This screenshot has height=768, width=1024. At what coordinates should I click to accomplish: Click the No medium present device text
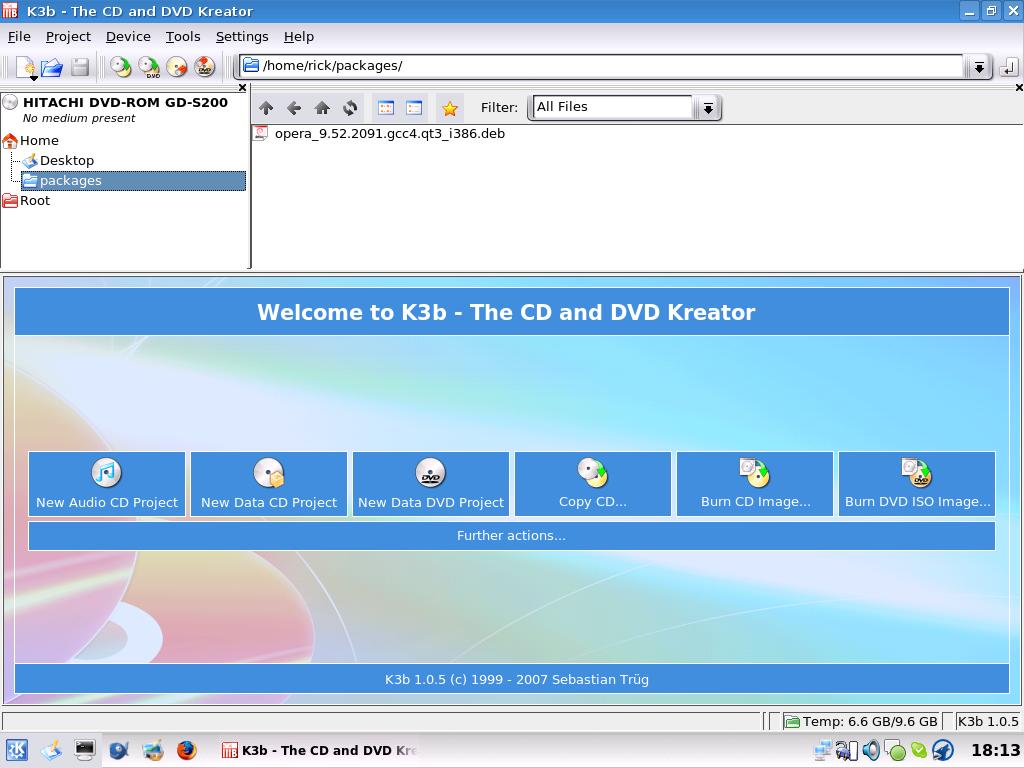pyautogui.click(x=79, y=118)
